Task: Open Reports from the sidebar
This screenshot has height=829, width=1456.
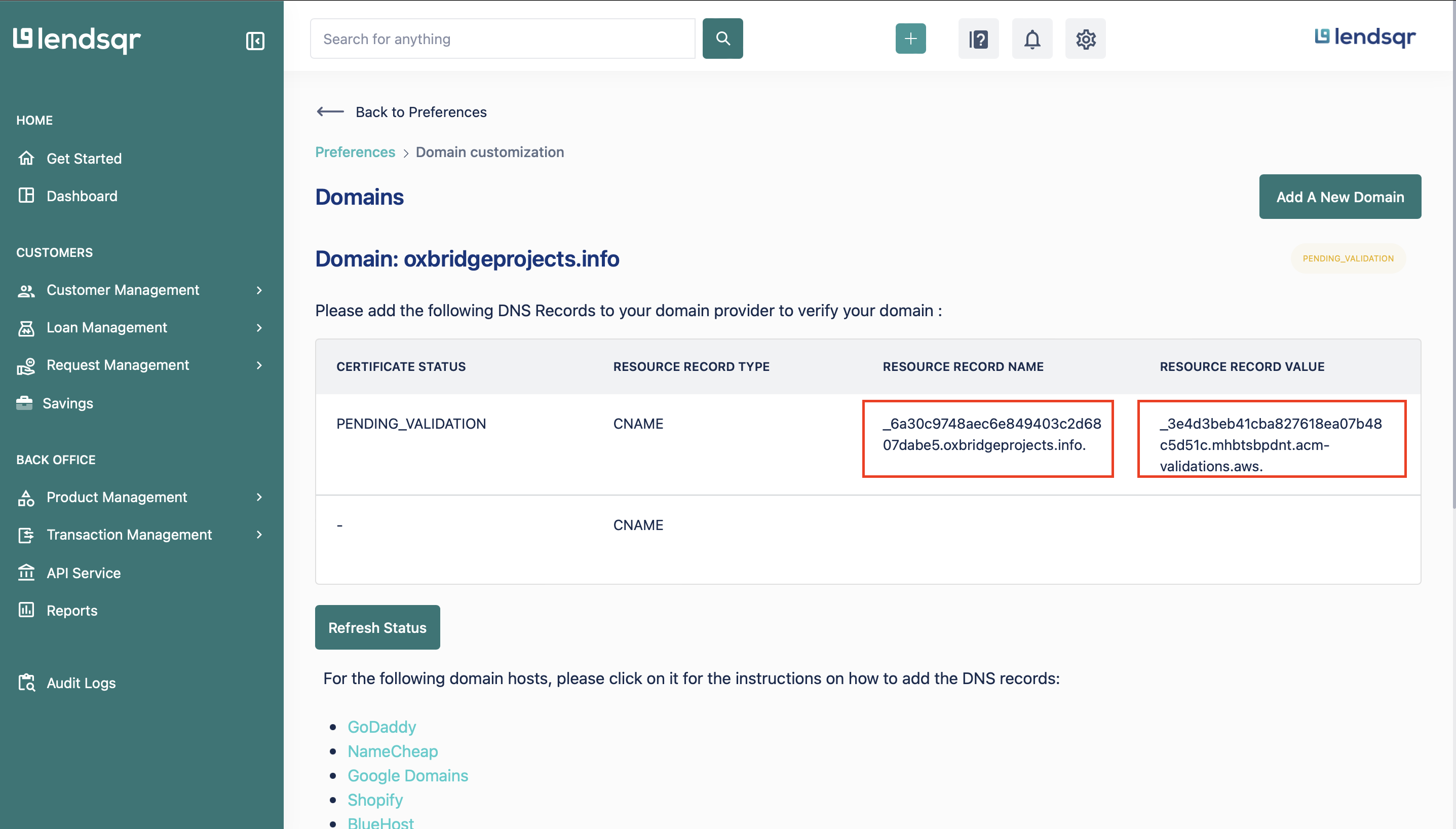Action: click(72, 611)
